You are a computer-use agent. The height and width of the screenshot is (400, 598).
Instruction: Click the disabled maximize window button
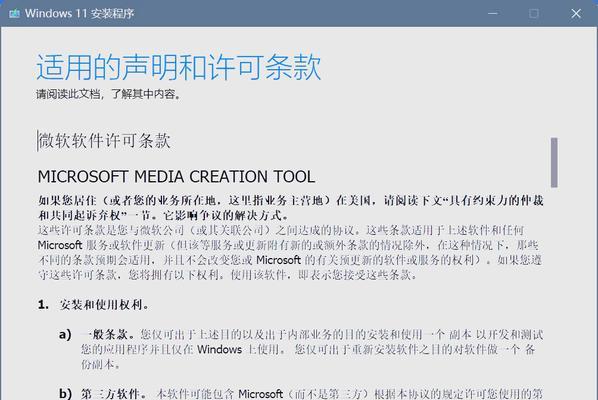[x=534, y=14]
